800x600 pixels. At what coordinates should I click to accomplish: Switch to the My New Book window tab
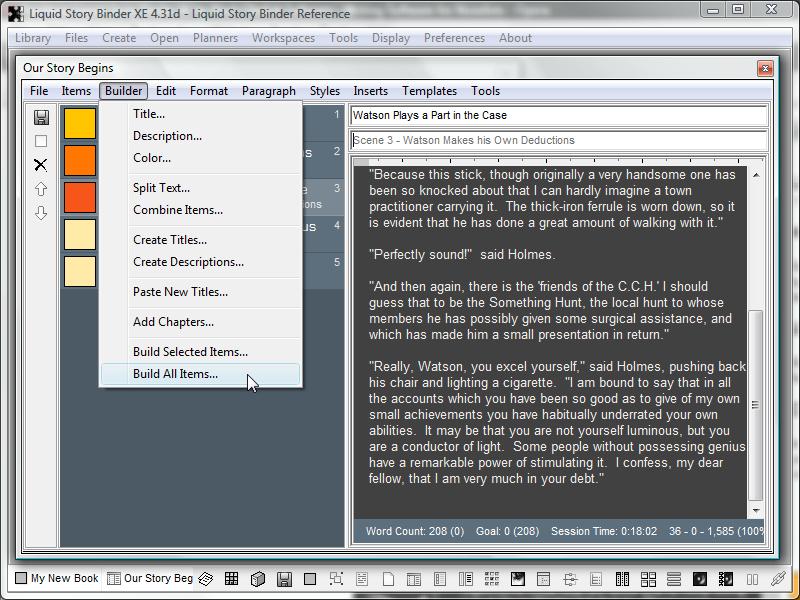pyautogui.click(x=57, y=578)
